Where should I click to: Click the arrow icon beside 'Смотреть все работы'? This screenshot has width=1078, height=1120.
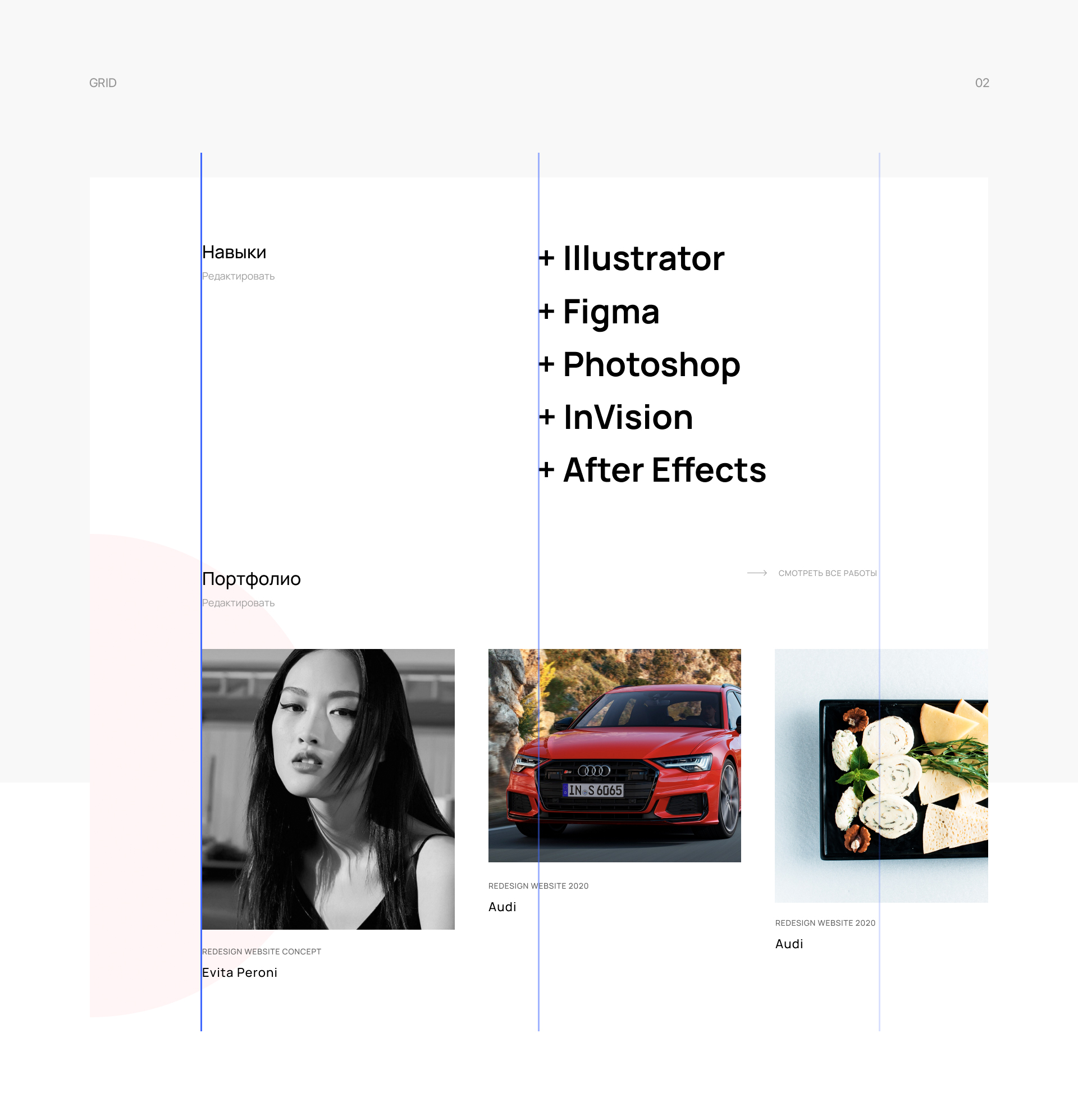click(x=757, y=573)
